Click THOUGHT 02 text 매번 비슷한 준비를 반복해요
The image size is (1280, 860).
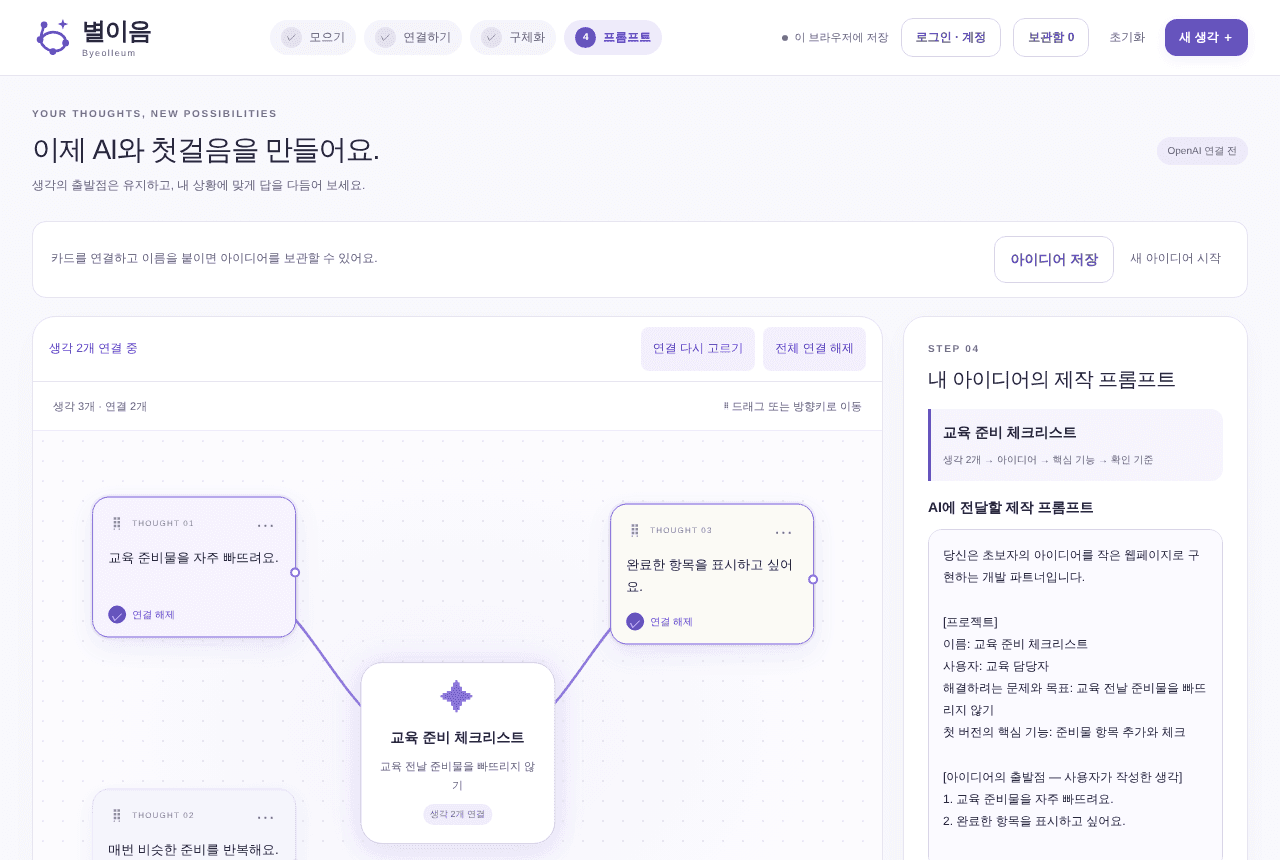194,849
